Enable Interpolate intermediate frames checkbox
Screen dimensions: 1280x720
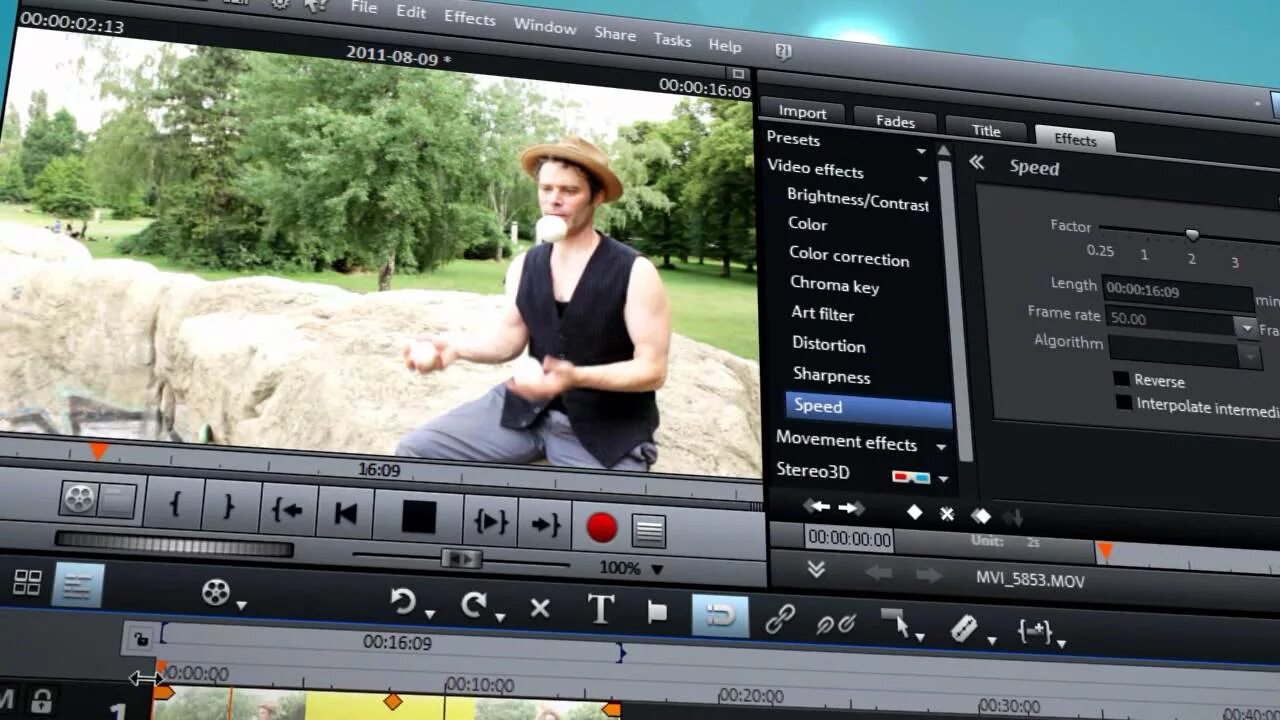click(x=1125, y=403)
